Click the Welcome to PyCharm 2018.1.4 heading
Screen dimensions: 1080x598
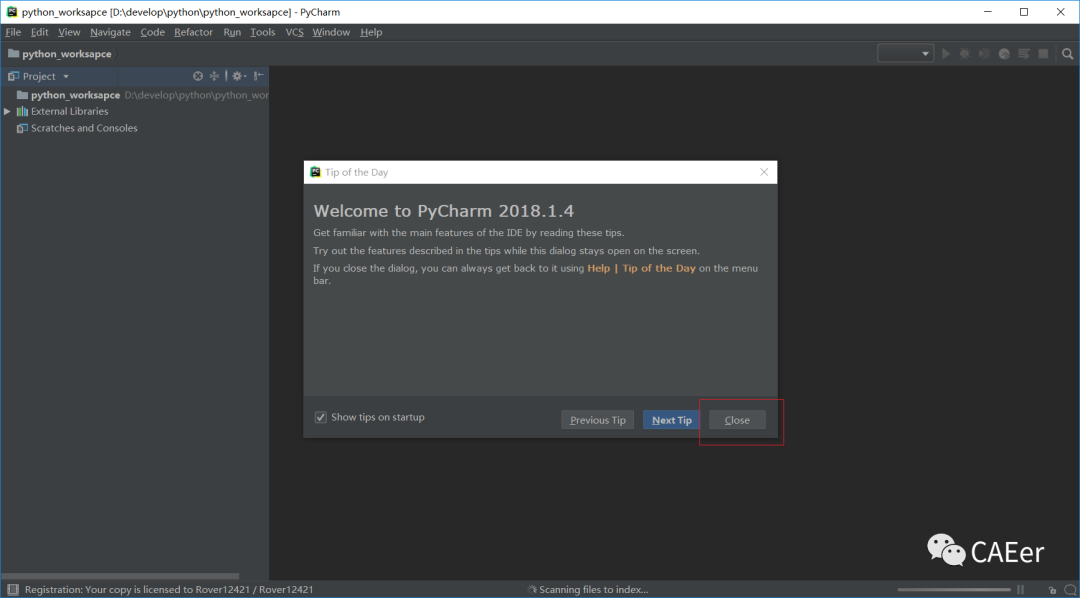point(444,211)
